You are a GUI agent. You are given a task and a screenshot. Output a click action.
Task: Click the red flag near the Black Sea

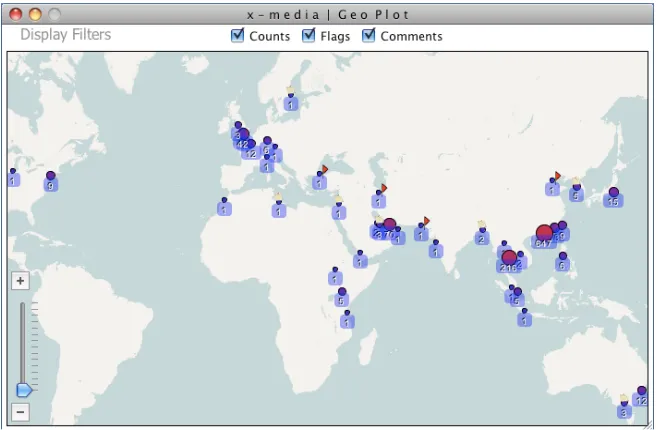click(324, 169)
